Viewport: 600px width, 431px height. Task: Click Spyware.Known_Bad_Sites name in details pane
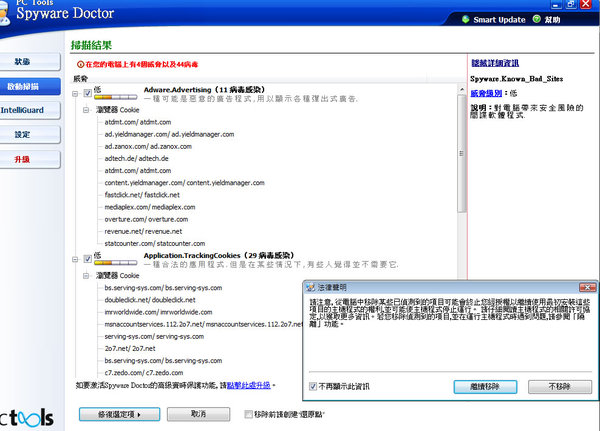click(x=516, y=79)
